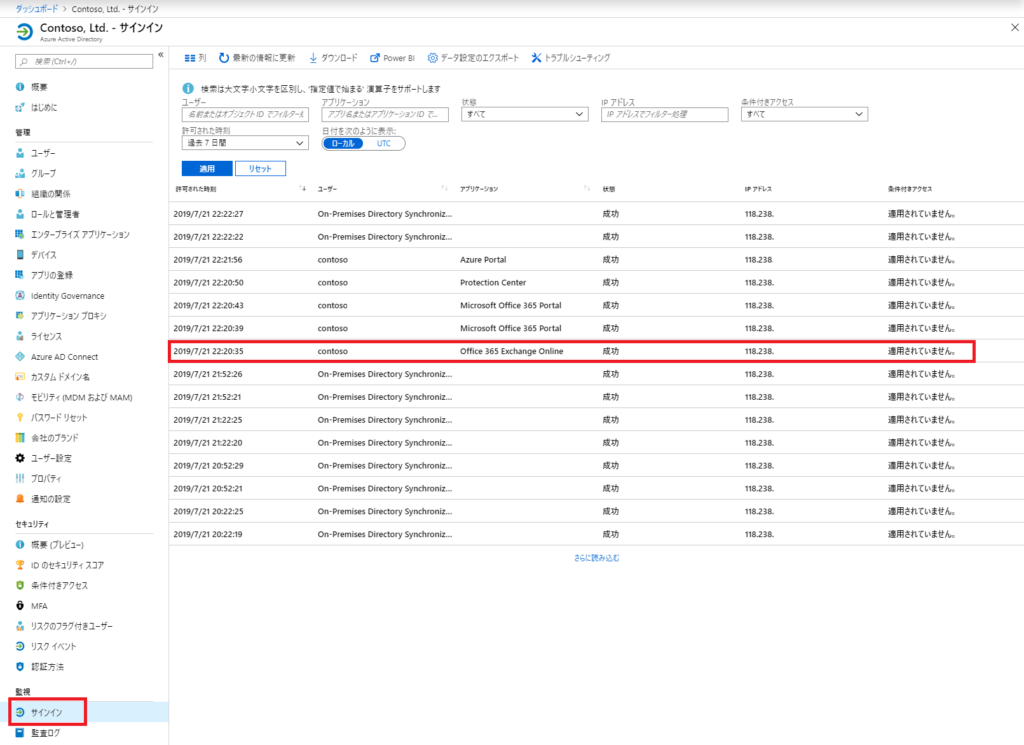Viewport: 1024px width, 745px height.
Task: Open the 許可された時刻 time range dropdown
Action: click(245, 143)
